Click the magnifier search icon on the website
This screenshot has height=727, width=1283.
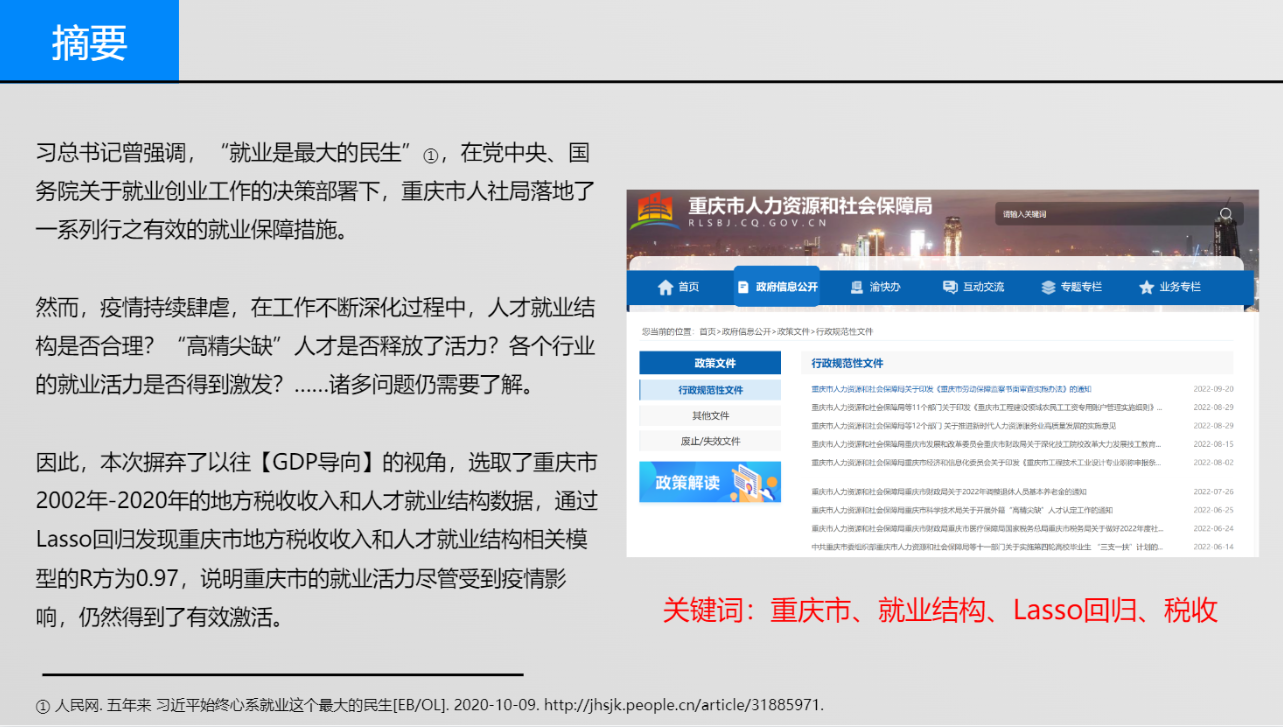click(x=1226, y=214)
